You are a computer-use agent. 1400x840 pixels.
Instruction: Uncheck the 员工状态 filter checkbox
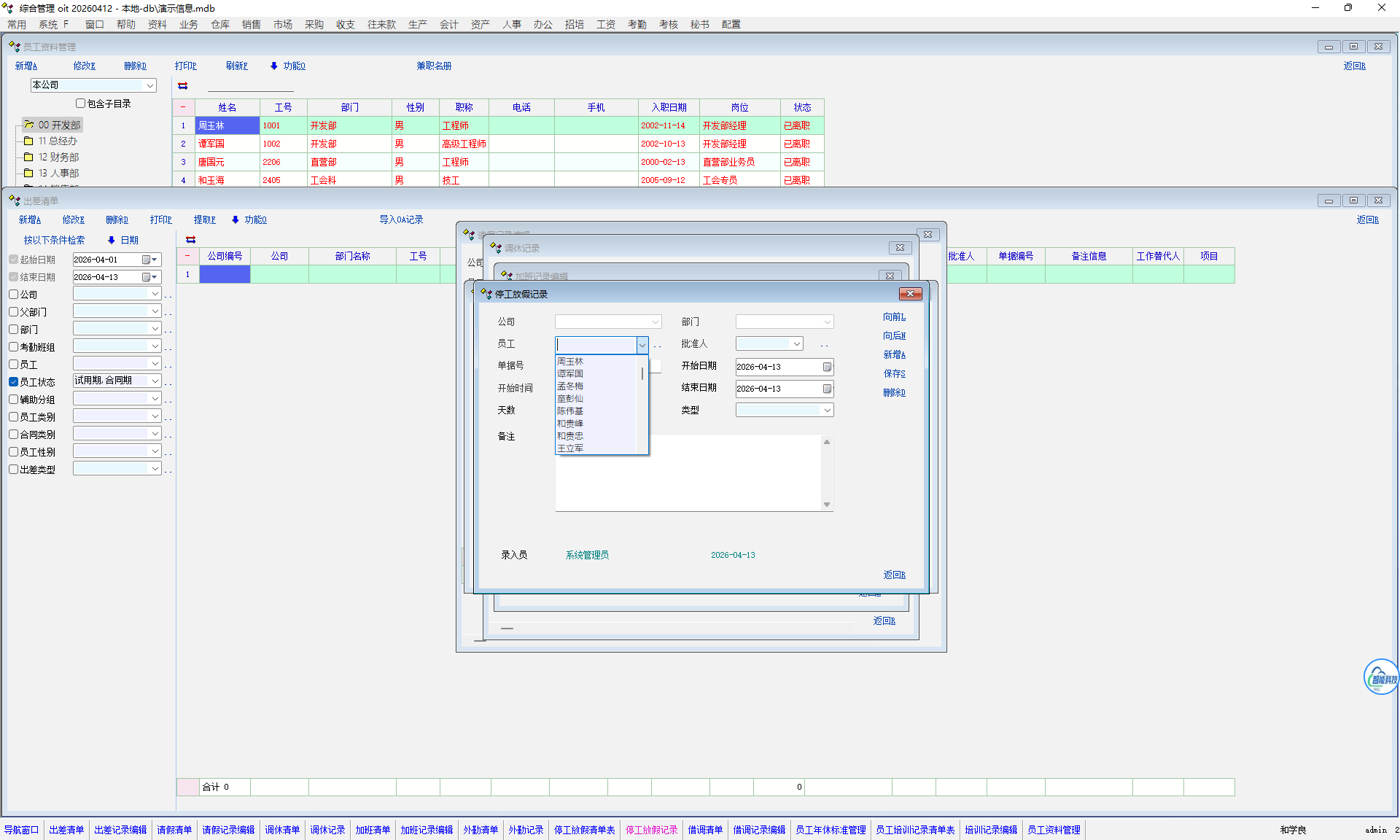14,381
